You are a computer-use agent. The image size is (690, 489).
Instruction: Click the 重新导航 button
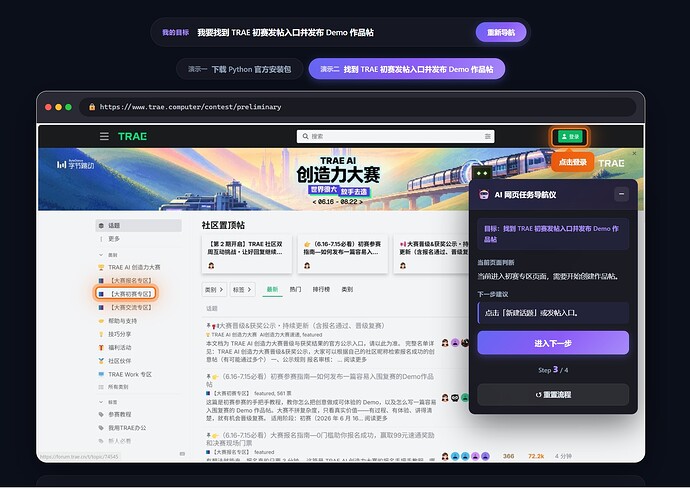coord(501,33)
